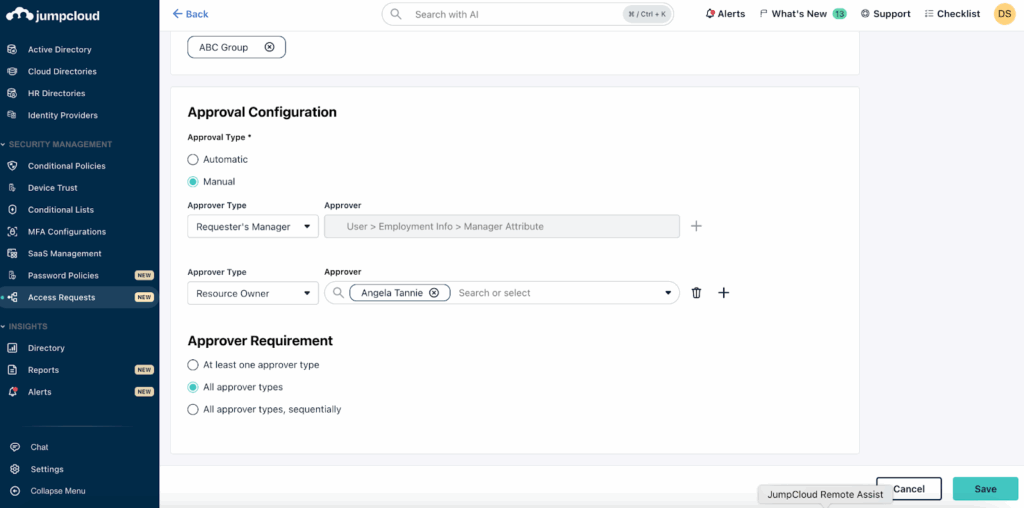Select the Automatic approval type
Screen dimensions: 1024x508
point(193,160)
